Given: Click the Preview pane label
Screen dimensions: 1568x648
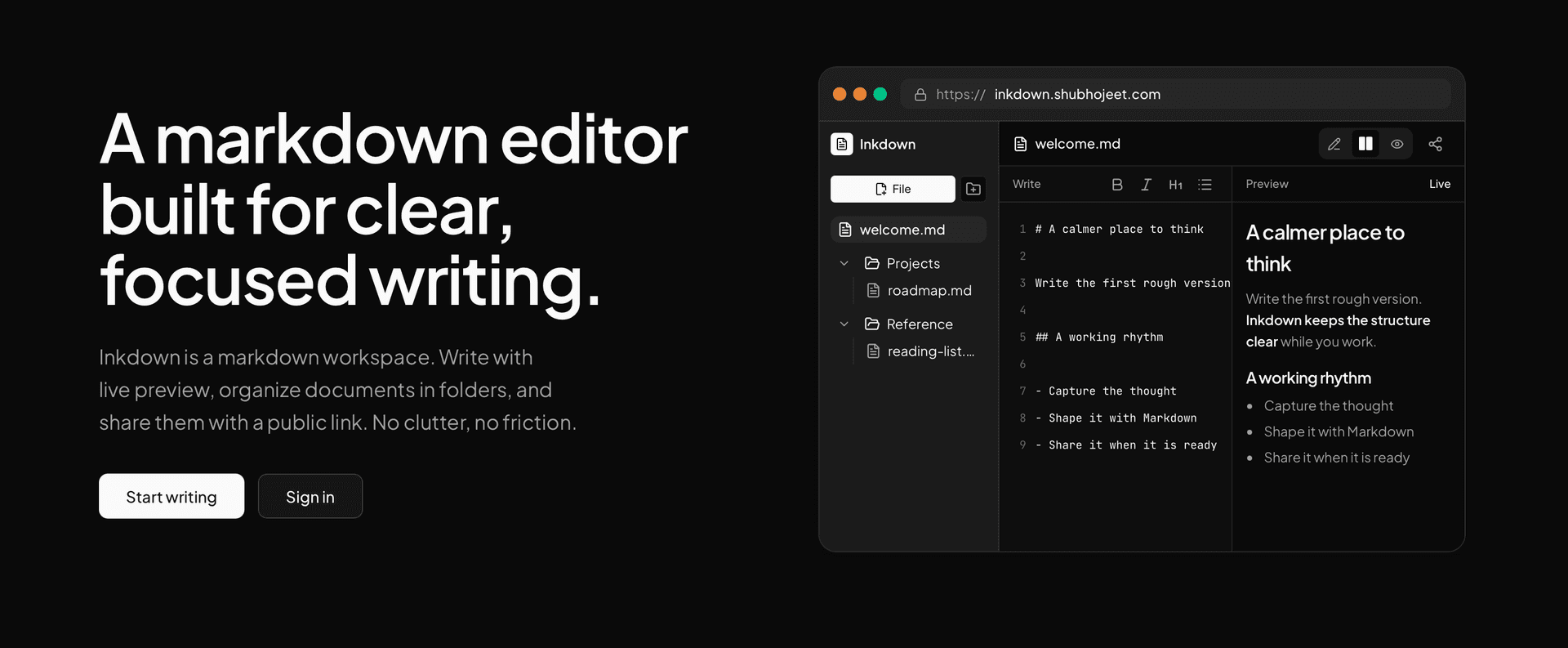Looking at the screenshot, I should (1267, 184).
